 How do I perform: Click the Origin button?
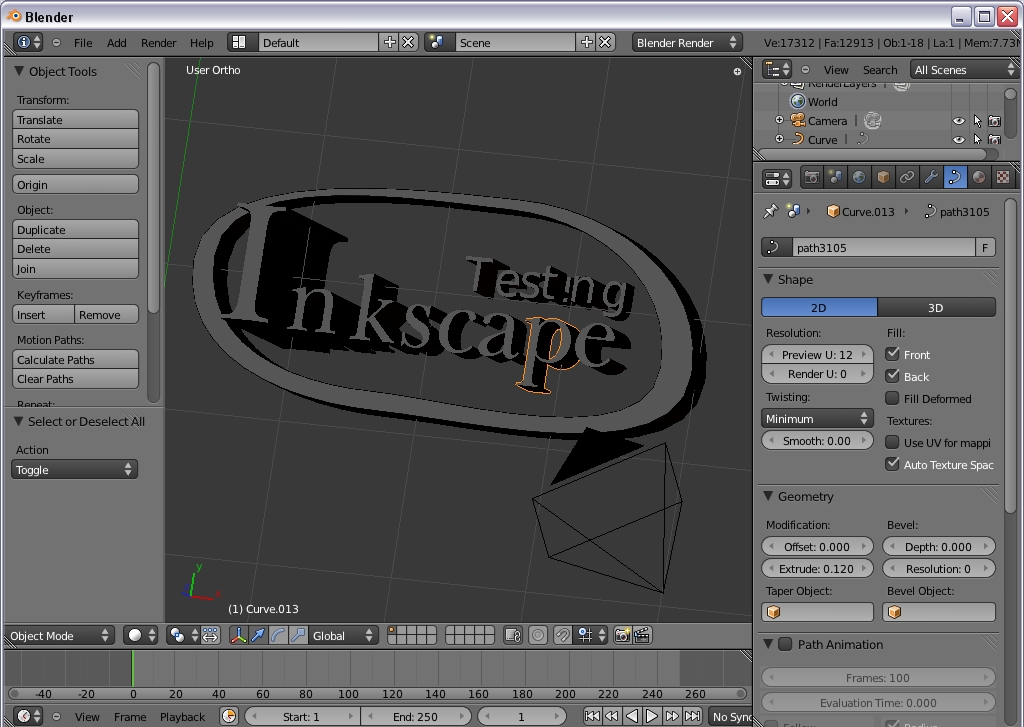point(75,185)
